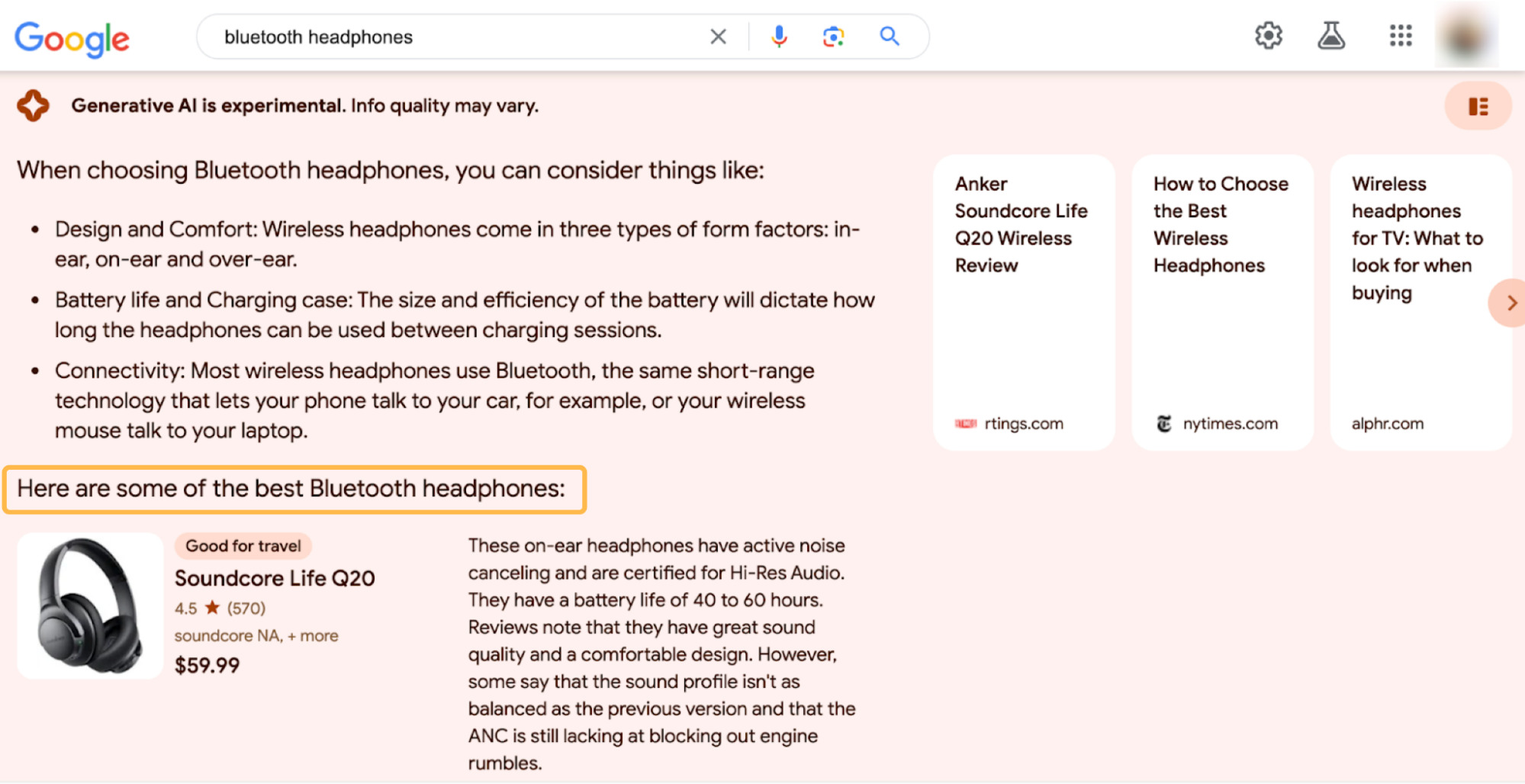
Task: Click the Google logo to go home
Action: [72, 38]
